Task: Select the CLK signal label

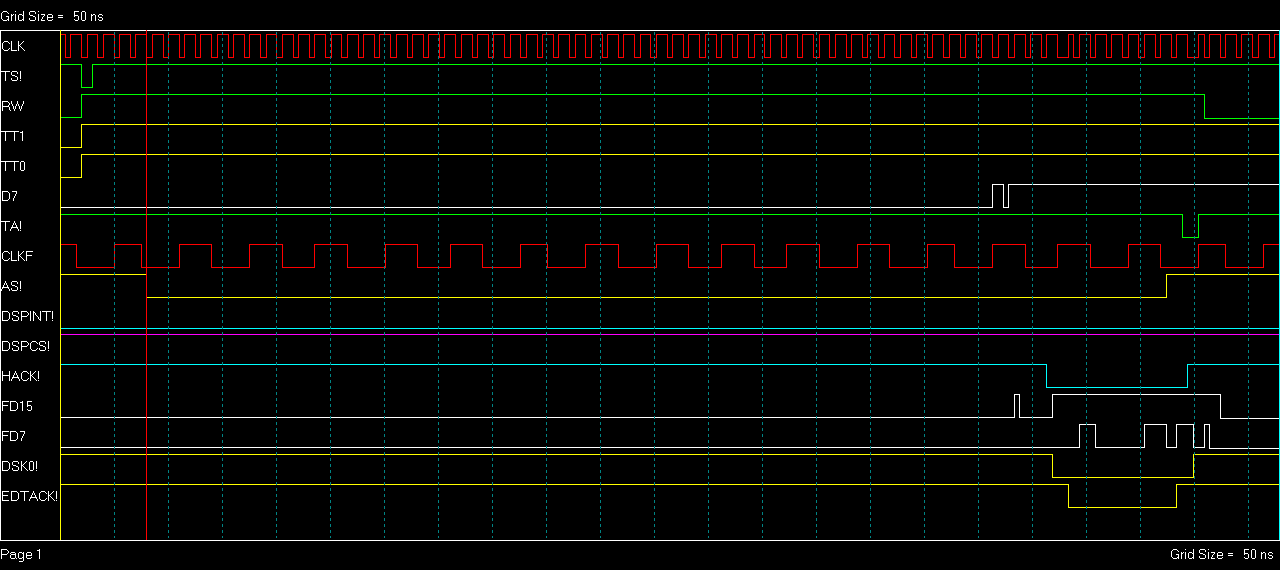Action: click(14, 47)
